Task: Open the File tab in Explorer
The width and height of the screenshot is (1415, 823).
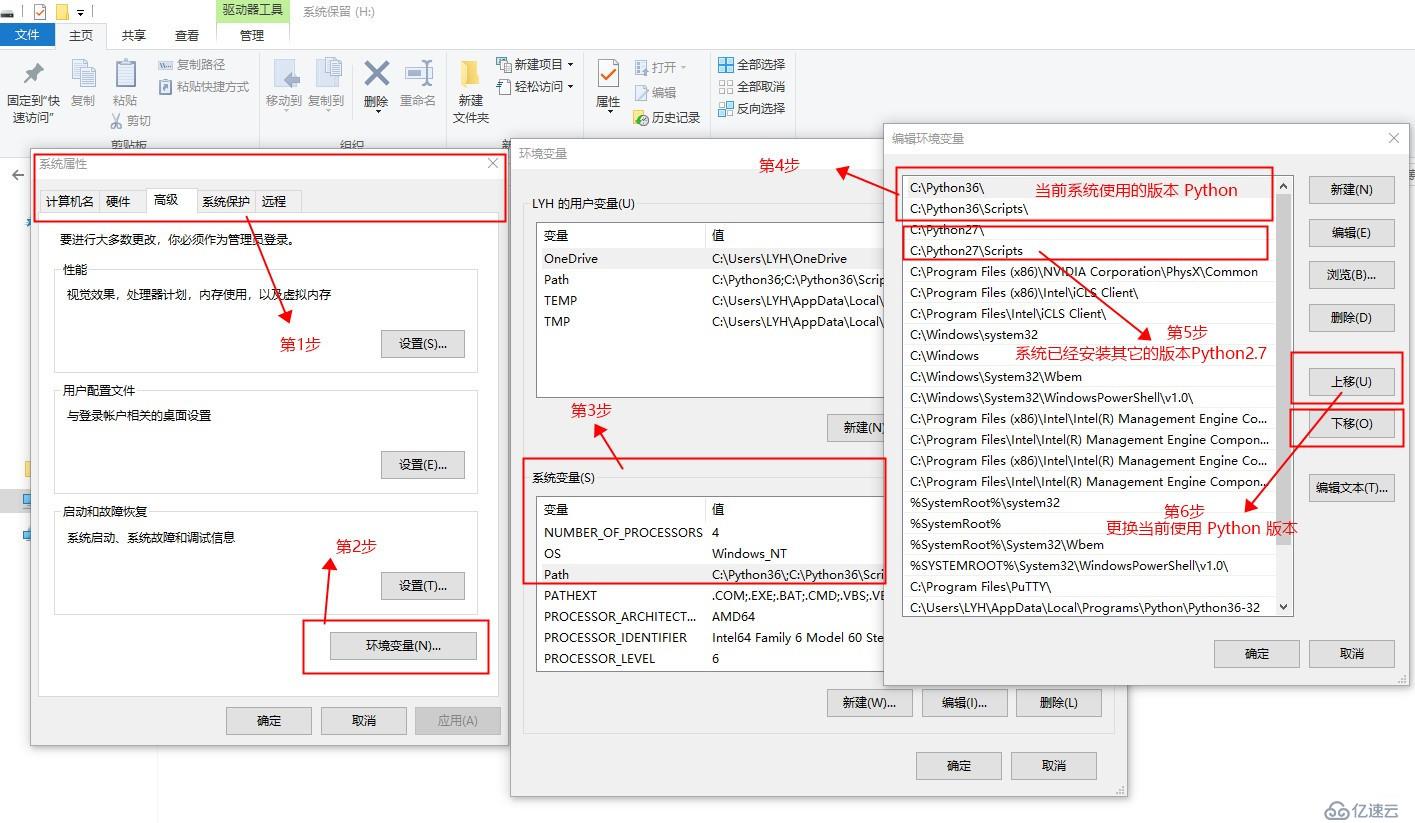Action: [27, 35]
